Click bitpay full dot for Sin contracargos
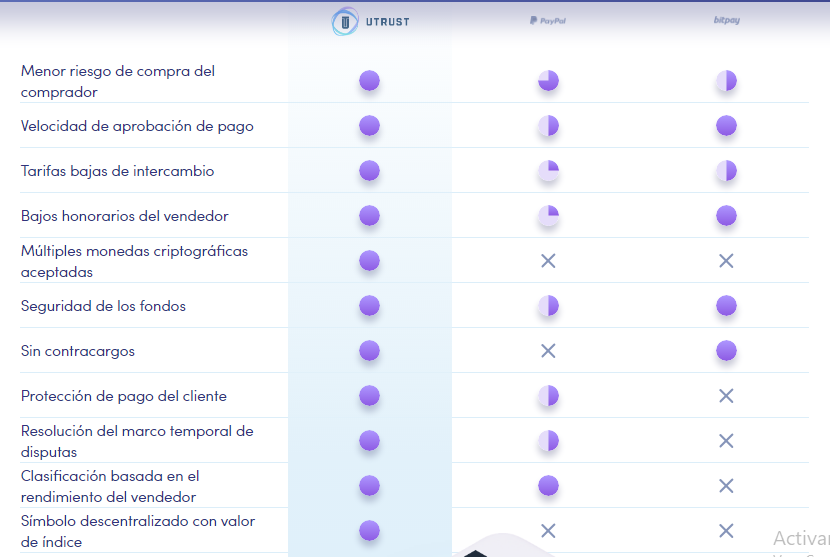Image resolution: width=830 pixels, height=557 pixels. pos(726,351)
